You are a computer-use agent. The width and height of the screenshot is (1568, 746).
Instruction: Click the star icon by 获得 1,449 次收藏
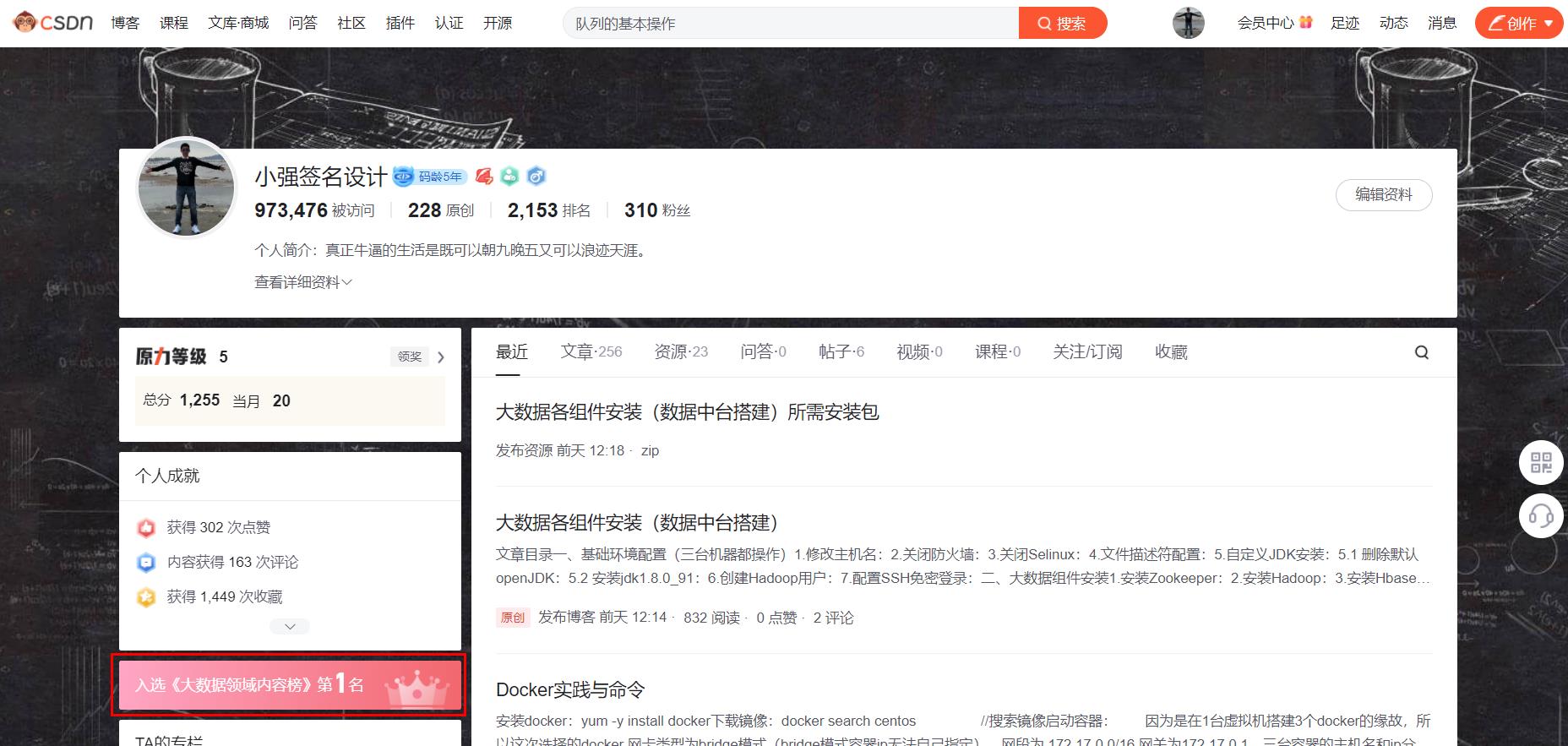coord(146,597)
